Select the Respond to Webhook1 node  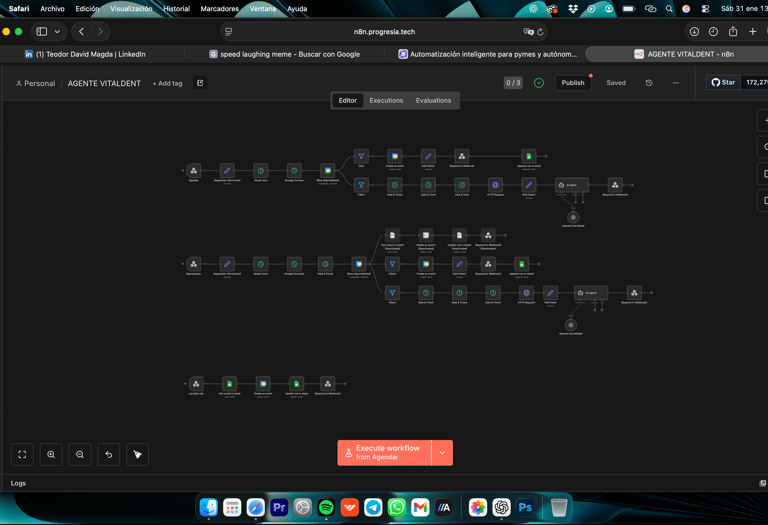tap(615, 185)
